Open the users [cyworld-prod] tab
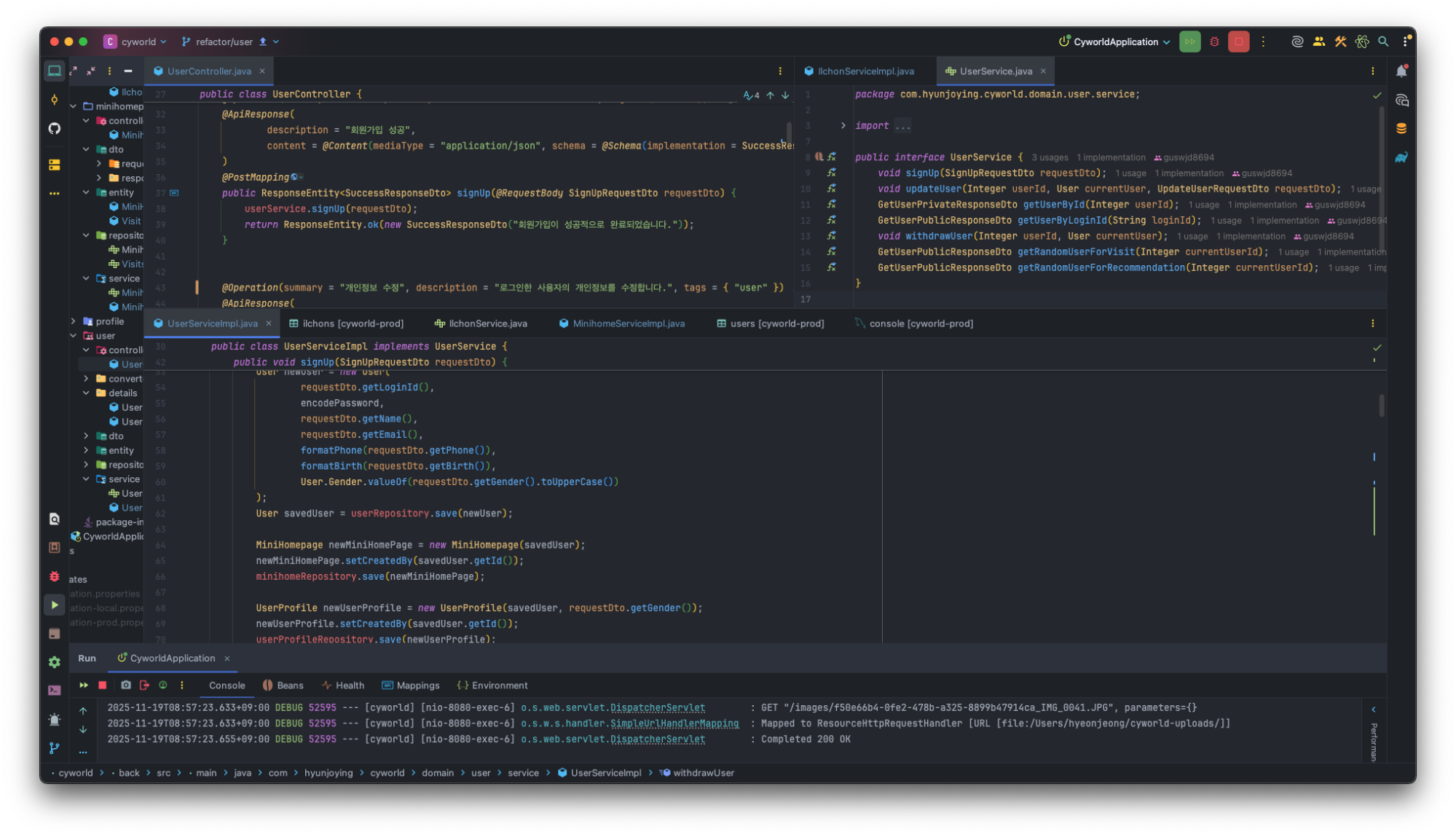 coord(771,323)
